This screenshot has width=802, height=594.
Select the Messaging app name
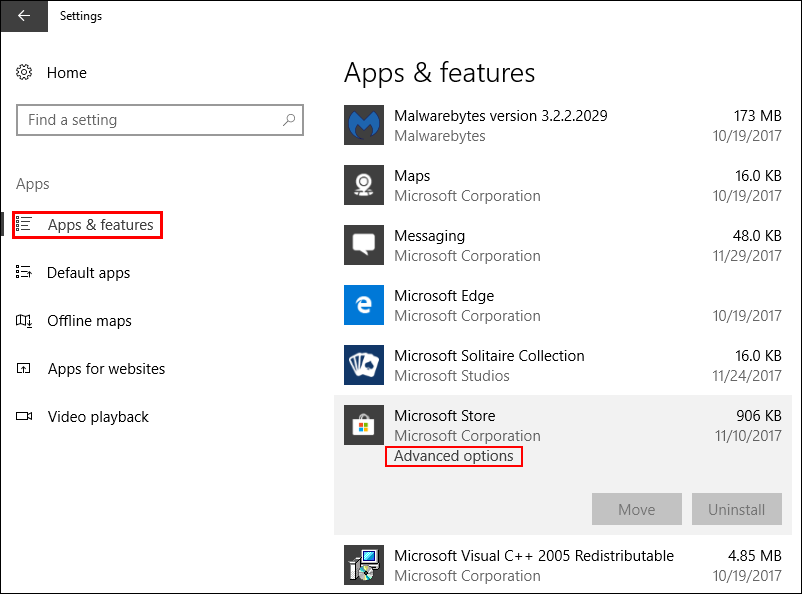click(x=430, y=236)
